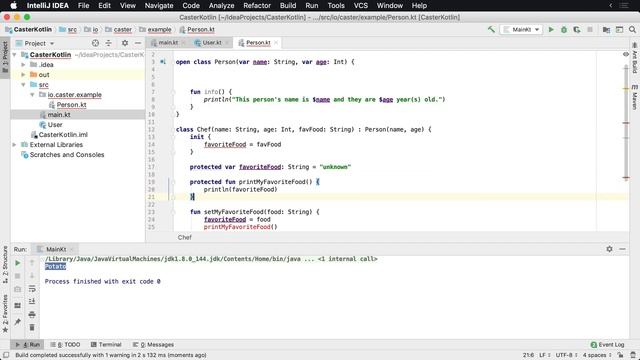Open the Event Log
640x360 pixels.
click(607, 344)
